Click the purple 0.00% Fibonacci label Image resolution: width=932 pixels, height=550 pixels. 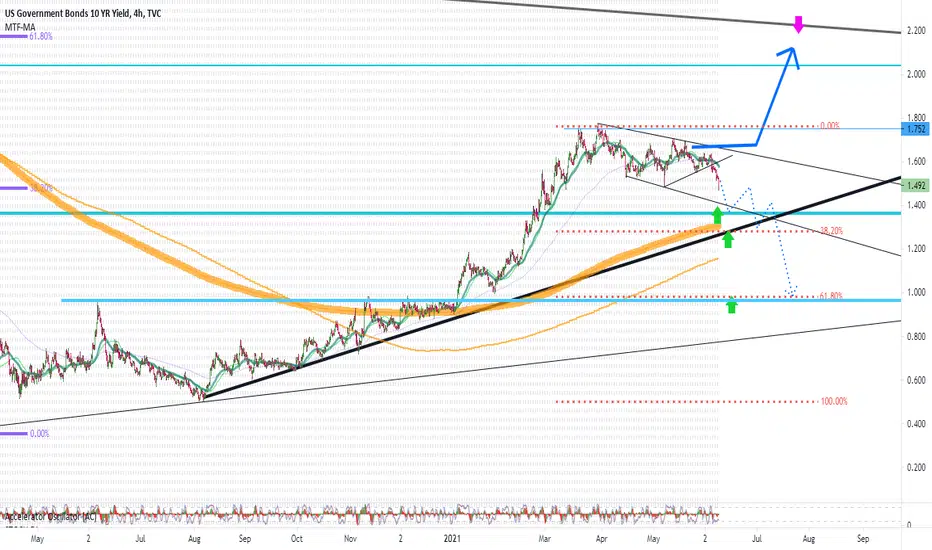pyautogui.click(x=39, y=433)
